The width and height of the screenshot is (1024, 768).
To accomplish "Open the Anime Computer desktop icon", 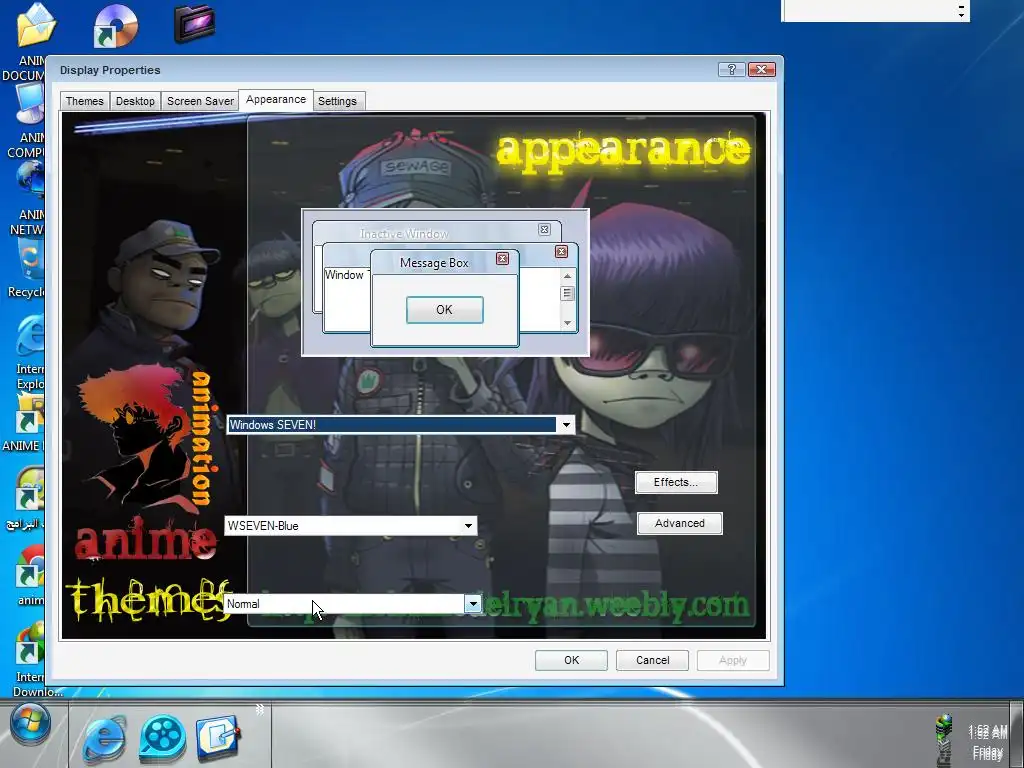I will click(x=30, y=104).
